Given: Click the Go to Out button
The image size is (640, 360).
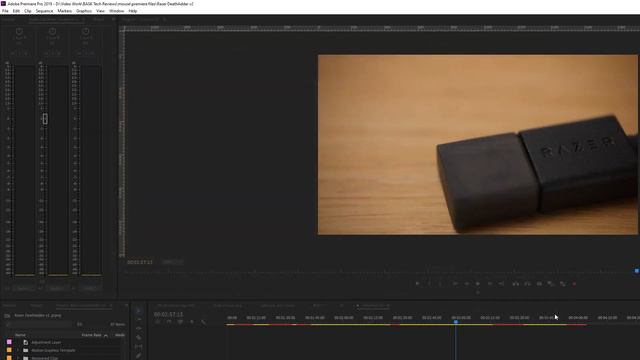Looking at the screenshot, I should 501,284.
